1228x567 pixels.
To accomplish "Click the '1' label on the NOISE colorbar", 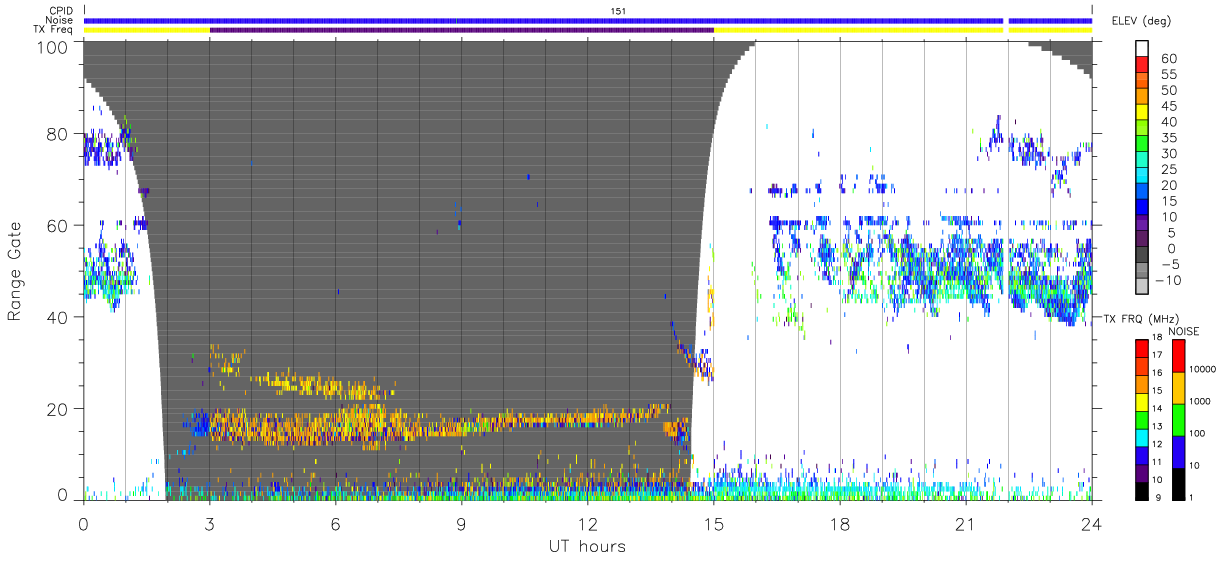I will tap(1191, 497).
